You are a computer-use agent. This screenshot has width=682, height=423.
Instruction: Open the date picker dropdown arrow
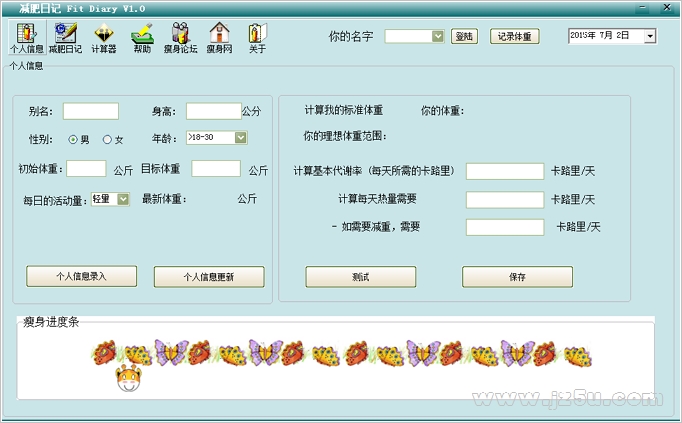click(x=650, y=36)
